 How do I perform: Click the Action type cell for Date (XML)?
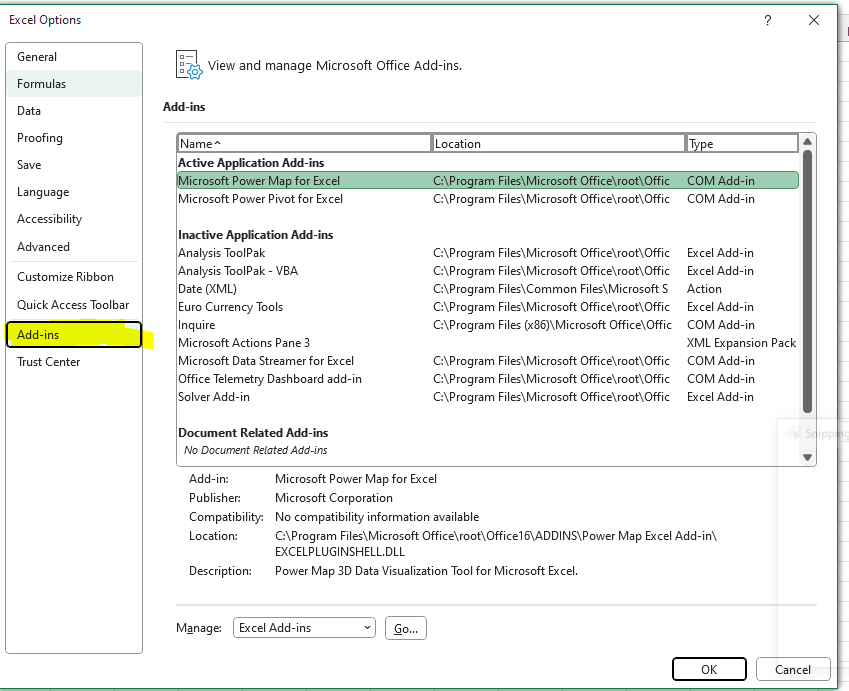tap(704, 289)
